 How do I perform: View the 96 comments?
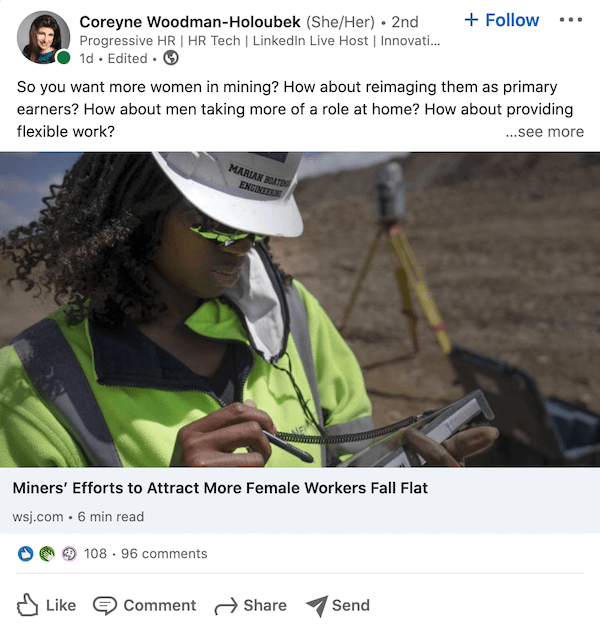(164, 553)
